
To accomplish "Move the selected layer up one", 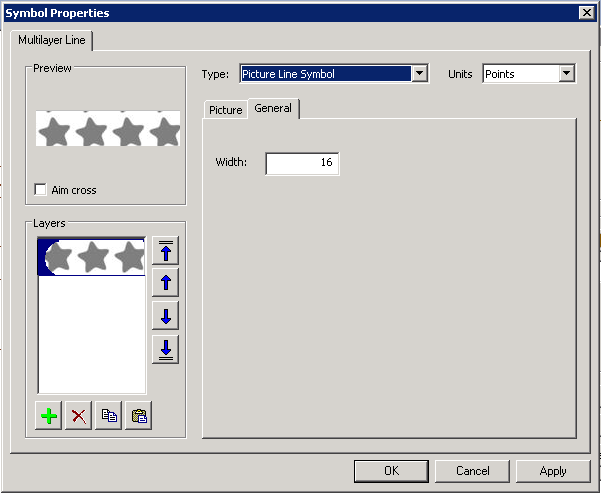I will (x=166, y=283).
